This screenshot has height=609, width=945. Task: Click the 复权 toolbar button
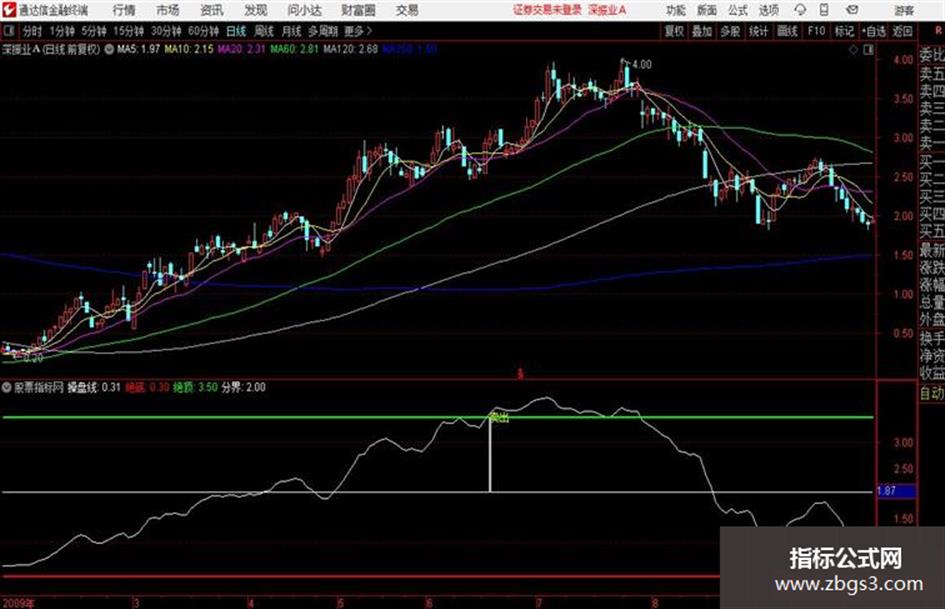click(674, 31)
